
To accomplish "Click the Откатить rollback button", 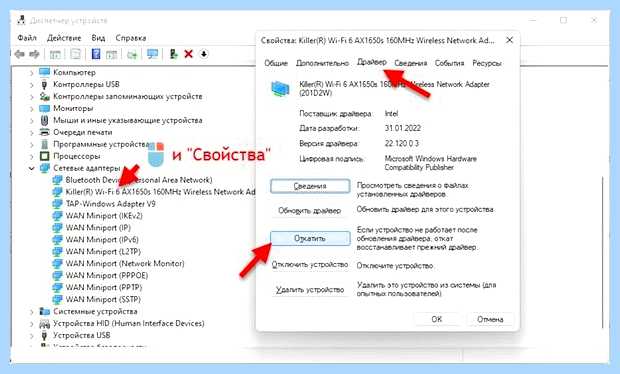I will tap(310, 238).
